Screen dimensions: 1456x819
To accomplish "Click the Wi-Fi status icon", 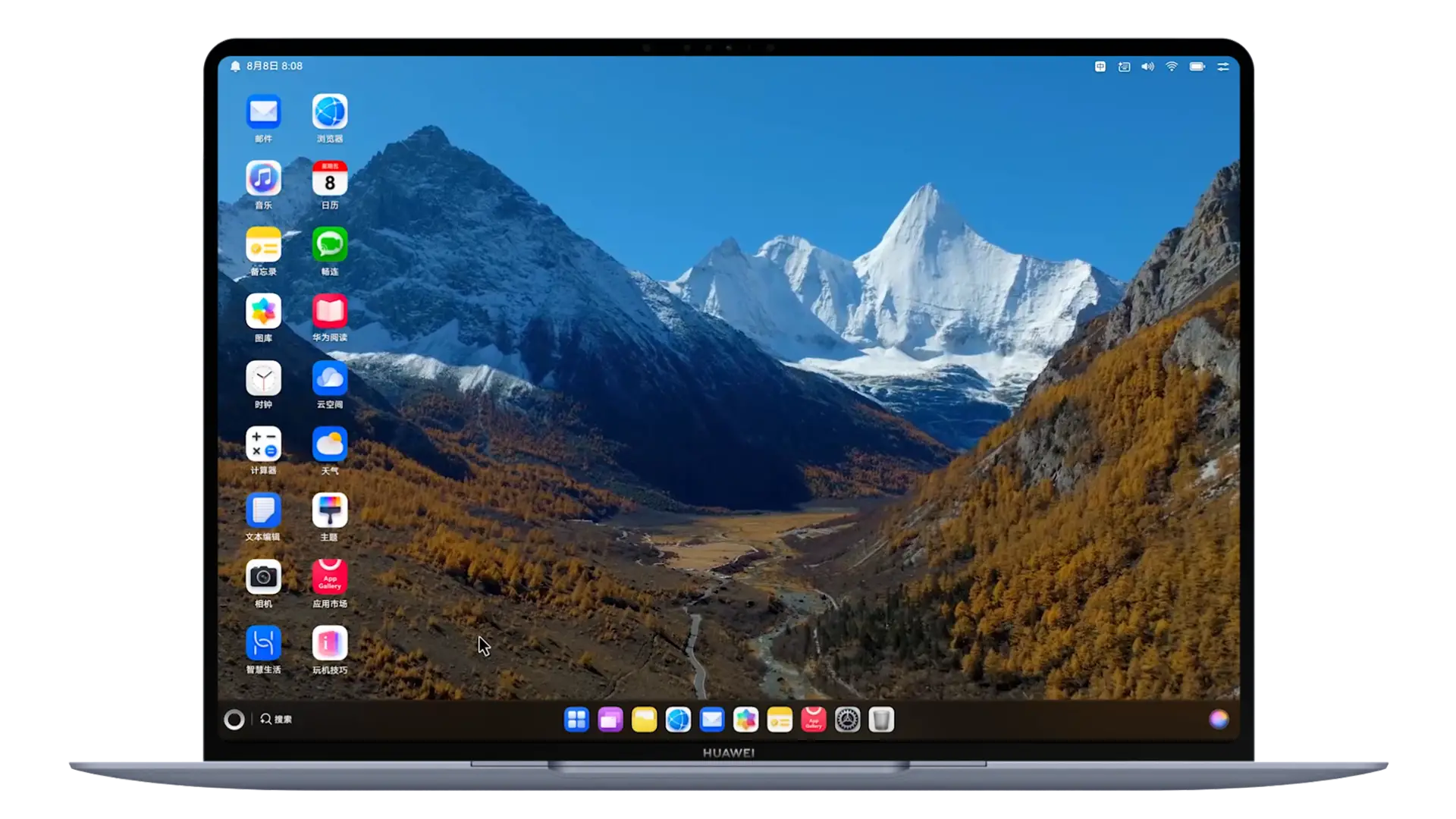I will (x=1172, y=67).
